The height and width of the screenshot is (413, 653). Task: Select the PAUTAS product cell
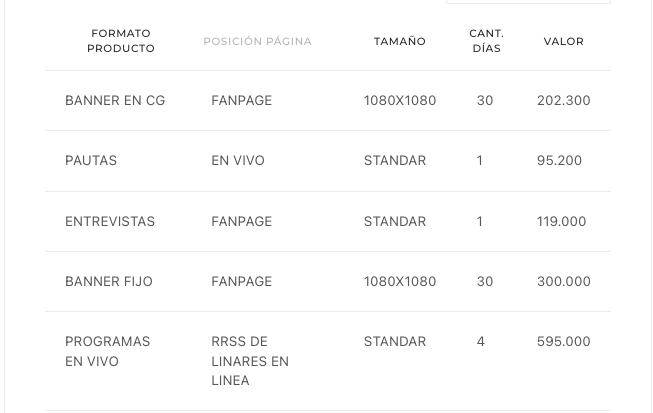point(91,160)
